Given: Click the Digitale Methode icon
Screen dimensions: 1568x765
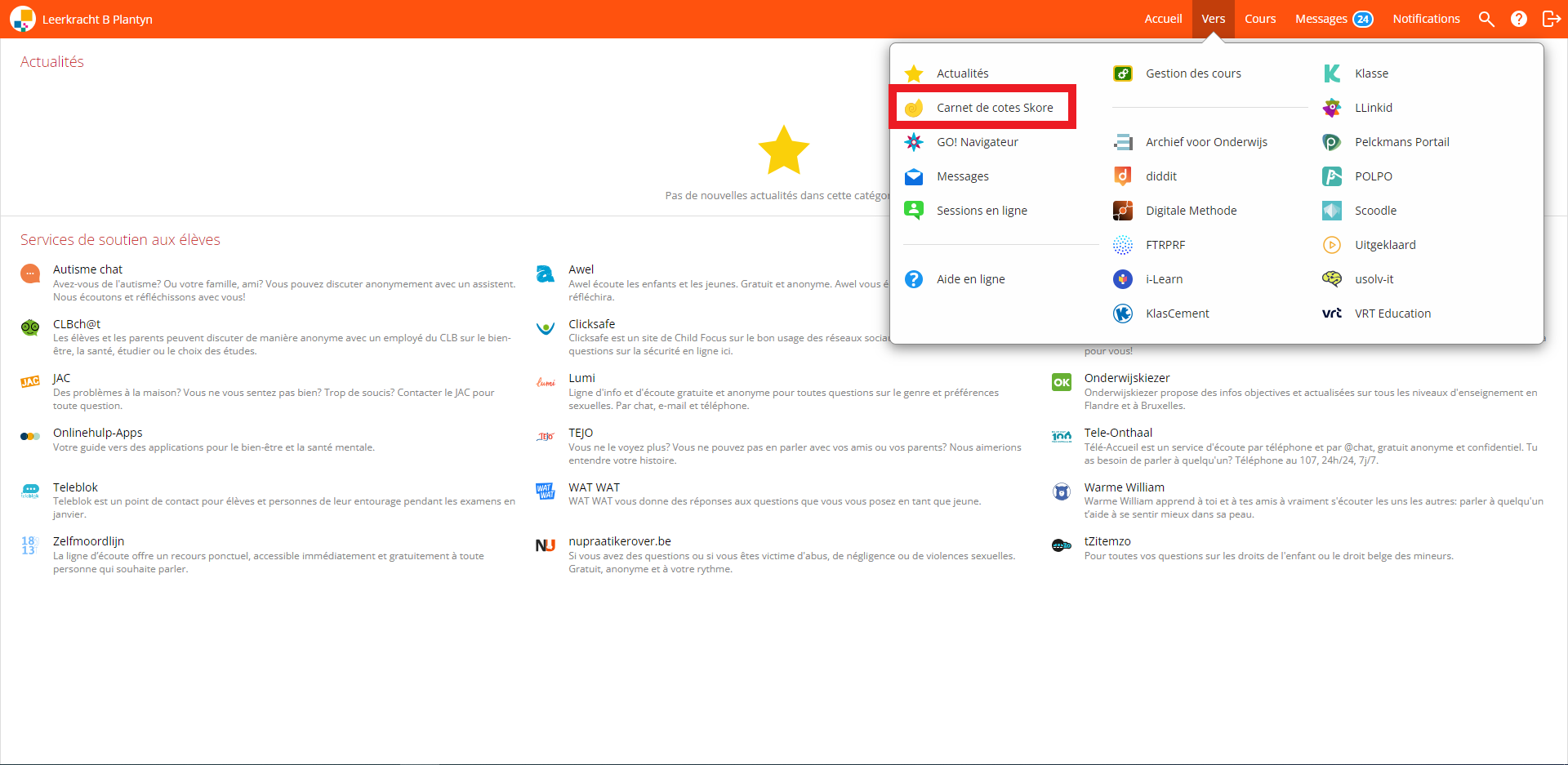Looking at the screenshot, I should [1123, 211].
